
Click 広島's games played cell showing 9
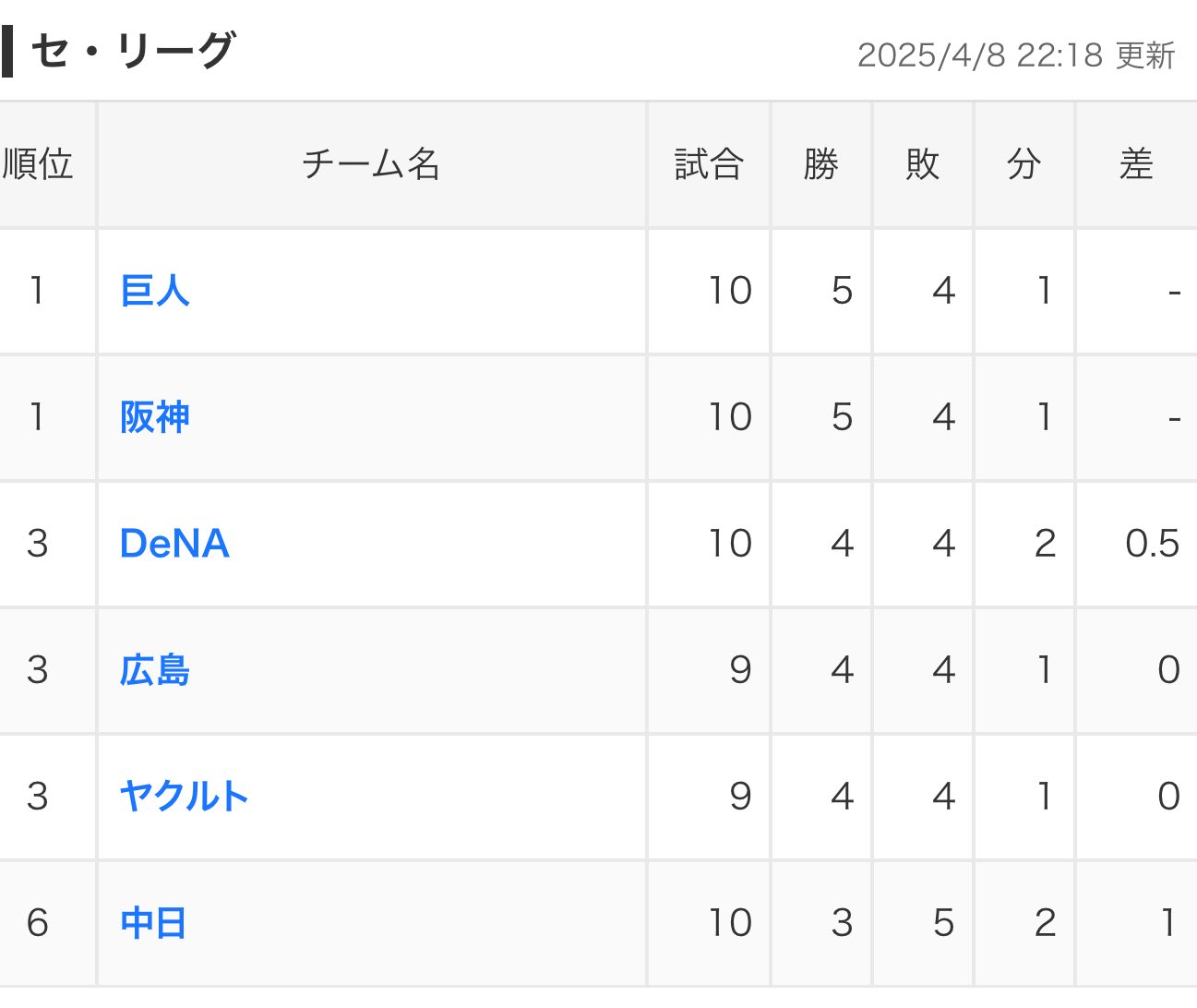pyautogui.click(x=739, y=670)
